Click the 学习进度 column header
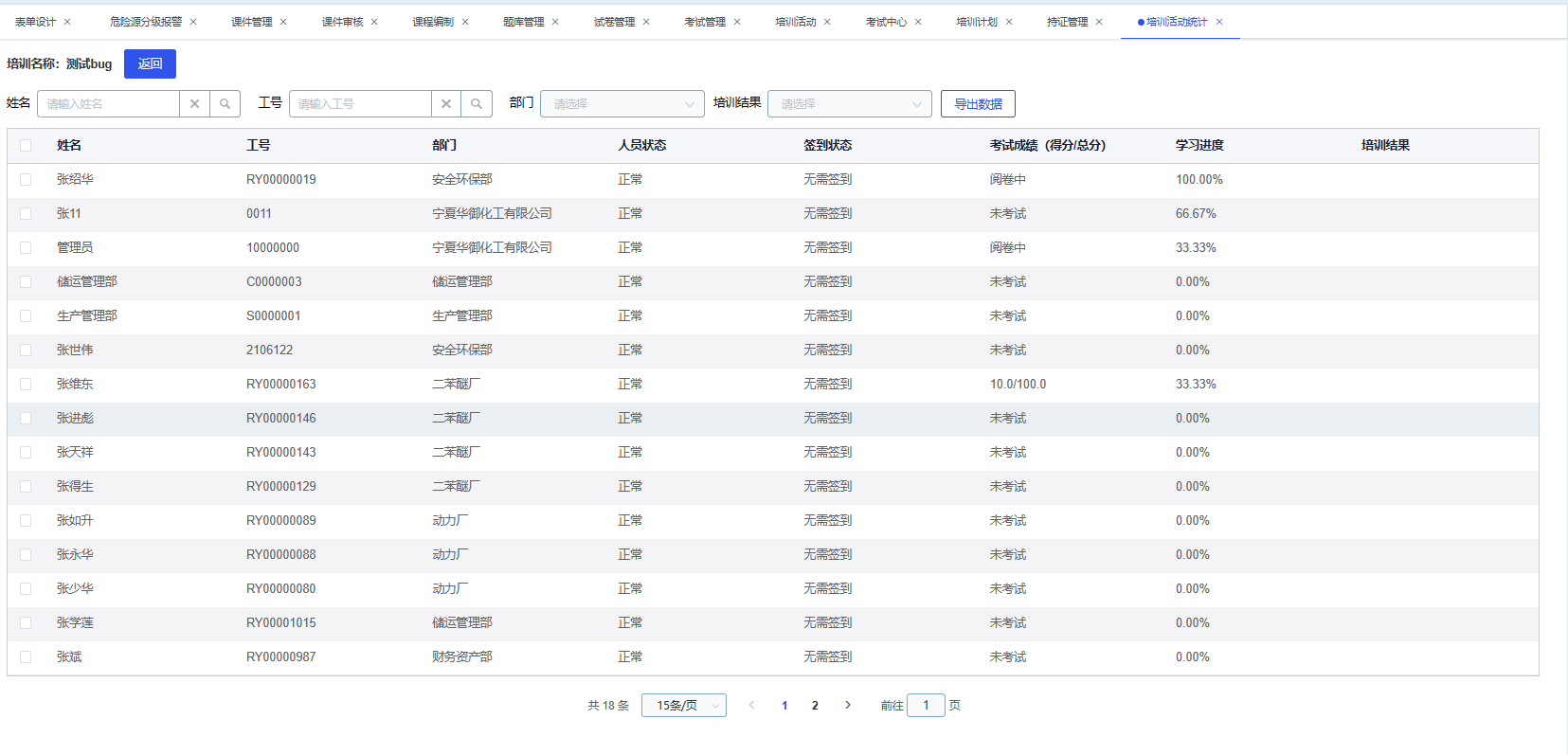 (1199, 146)
